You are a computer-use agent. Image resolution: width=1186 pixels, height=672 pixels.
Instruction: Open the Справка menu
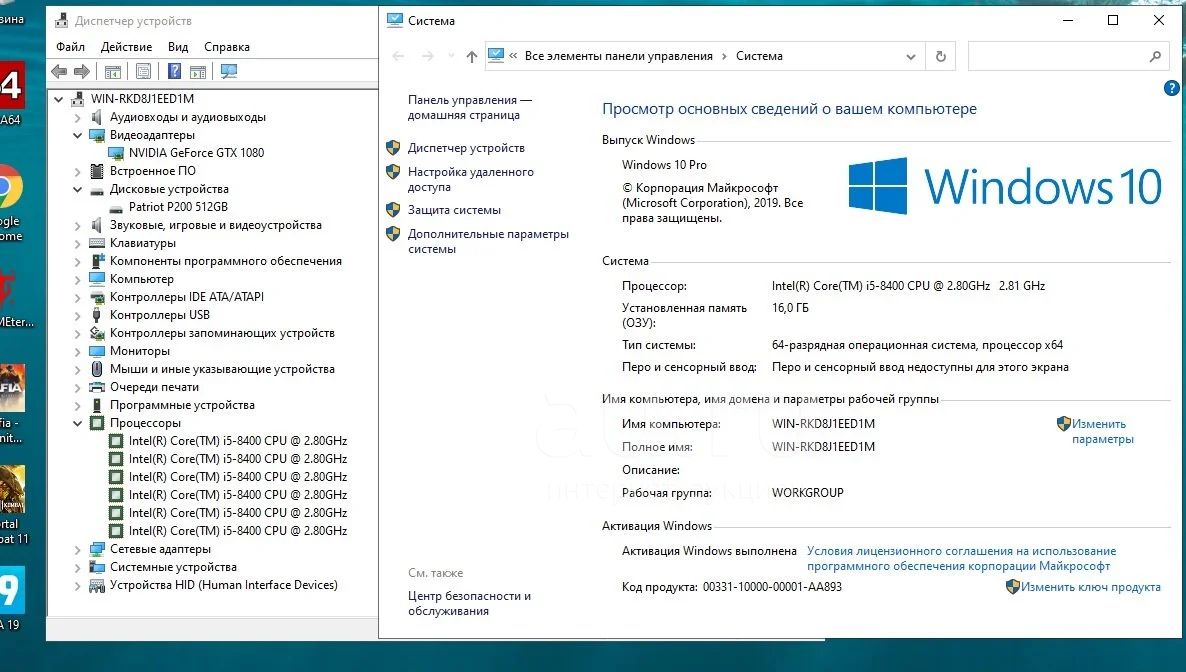click(227, 47)
